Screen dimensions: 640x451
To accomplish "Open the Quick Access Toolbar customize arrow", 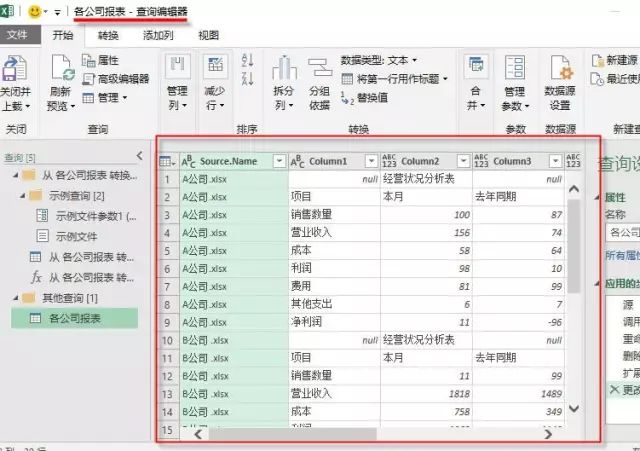I will pyautogui.click(x=58, y=12).
